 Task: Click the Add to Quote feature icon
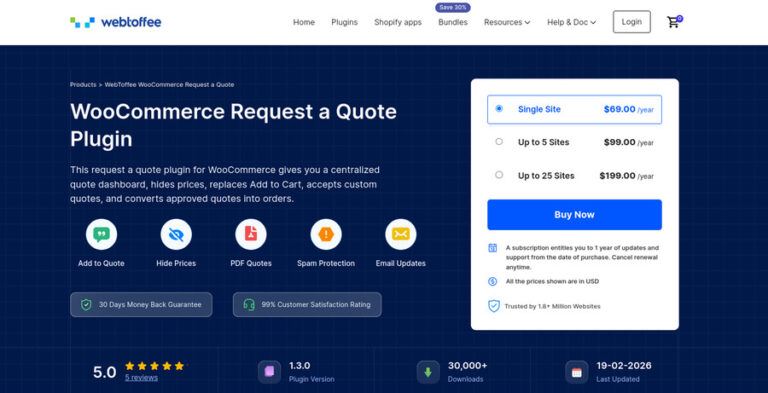pyautogui.click(x=101, y=234)
